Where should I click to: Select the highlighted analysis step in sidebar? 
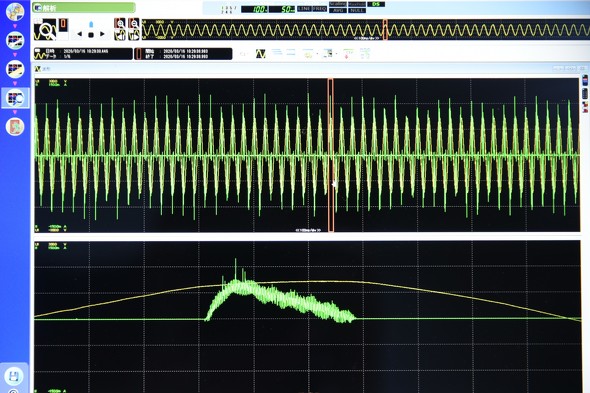(x=15, y=98)
